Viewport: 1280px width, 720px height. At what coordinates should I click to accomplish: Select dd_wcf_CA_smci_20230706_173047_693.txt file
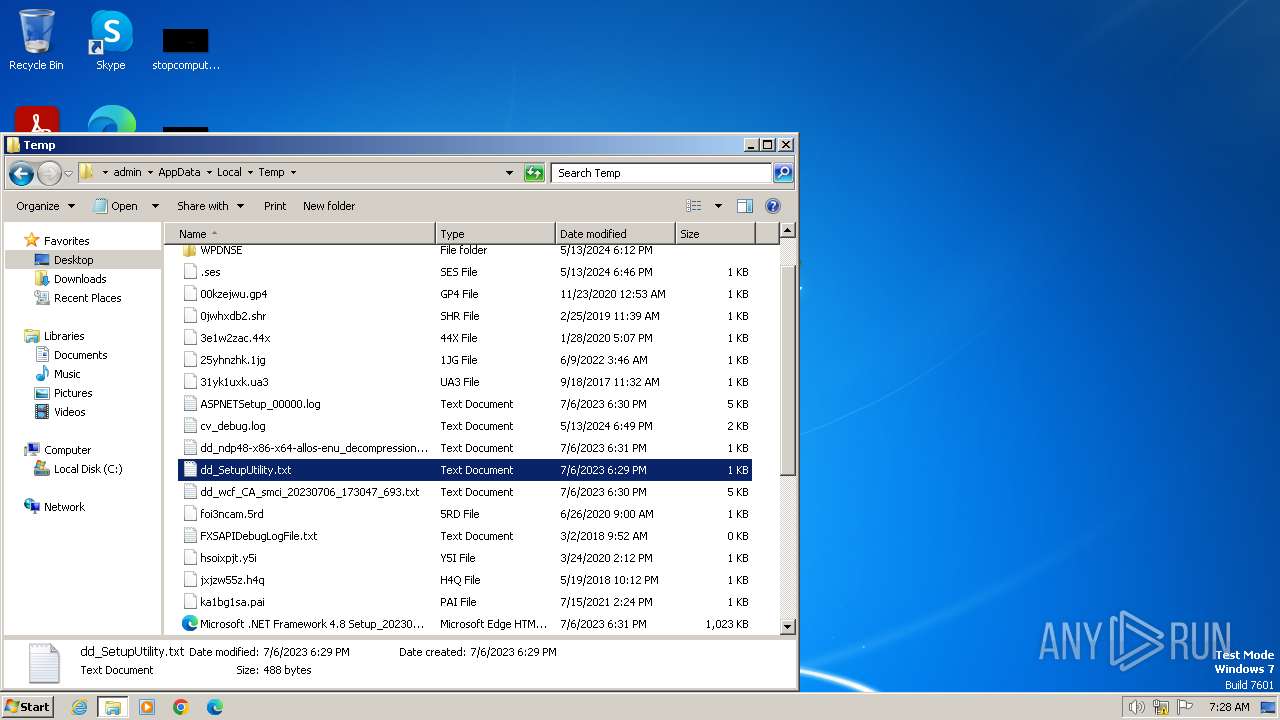coord(465,492)
